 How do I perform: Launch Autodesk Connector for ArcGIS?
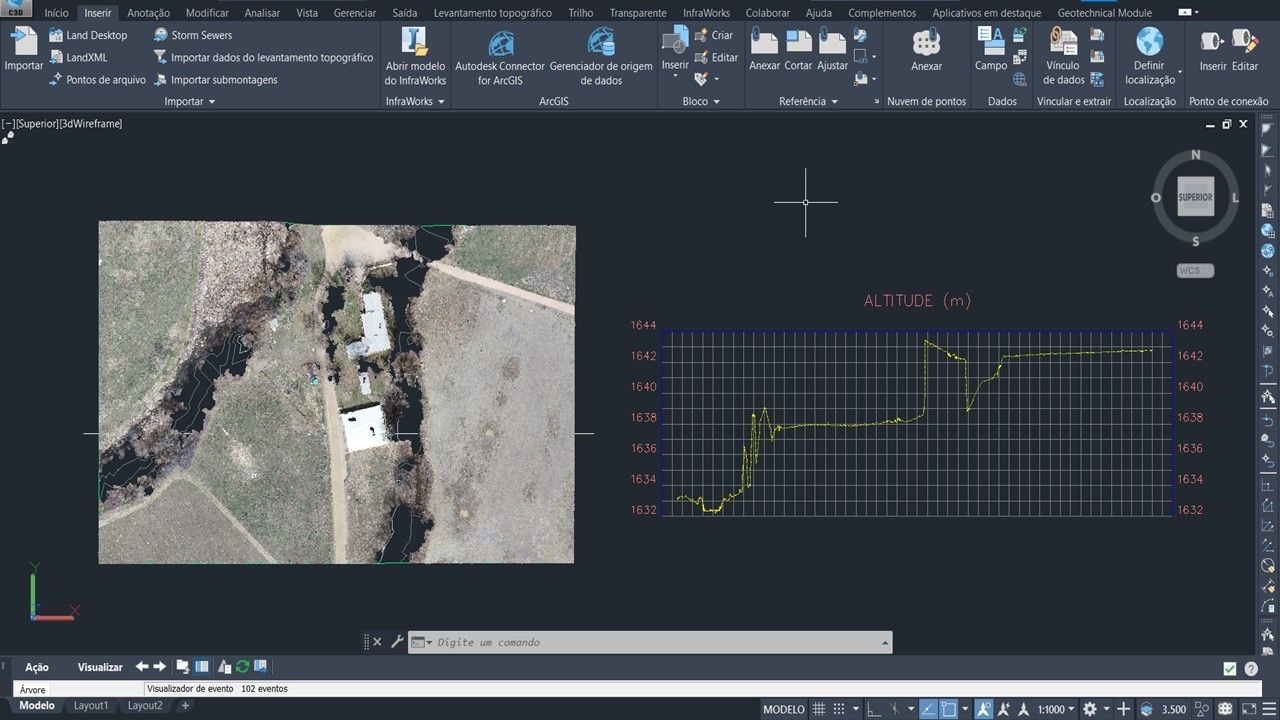point(500,56)
